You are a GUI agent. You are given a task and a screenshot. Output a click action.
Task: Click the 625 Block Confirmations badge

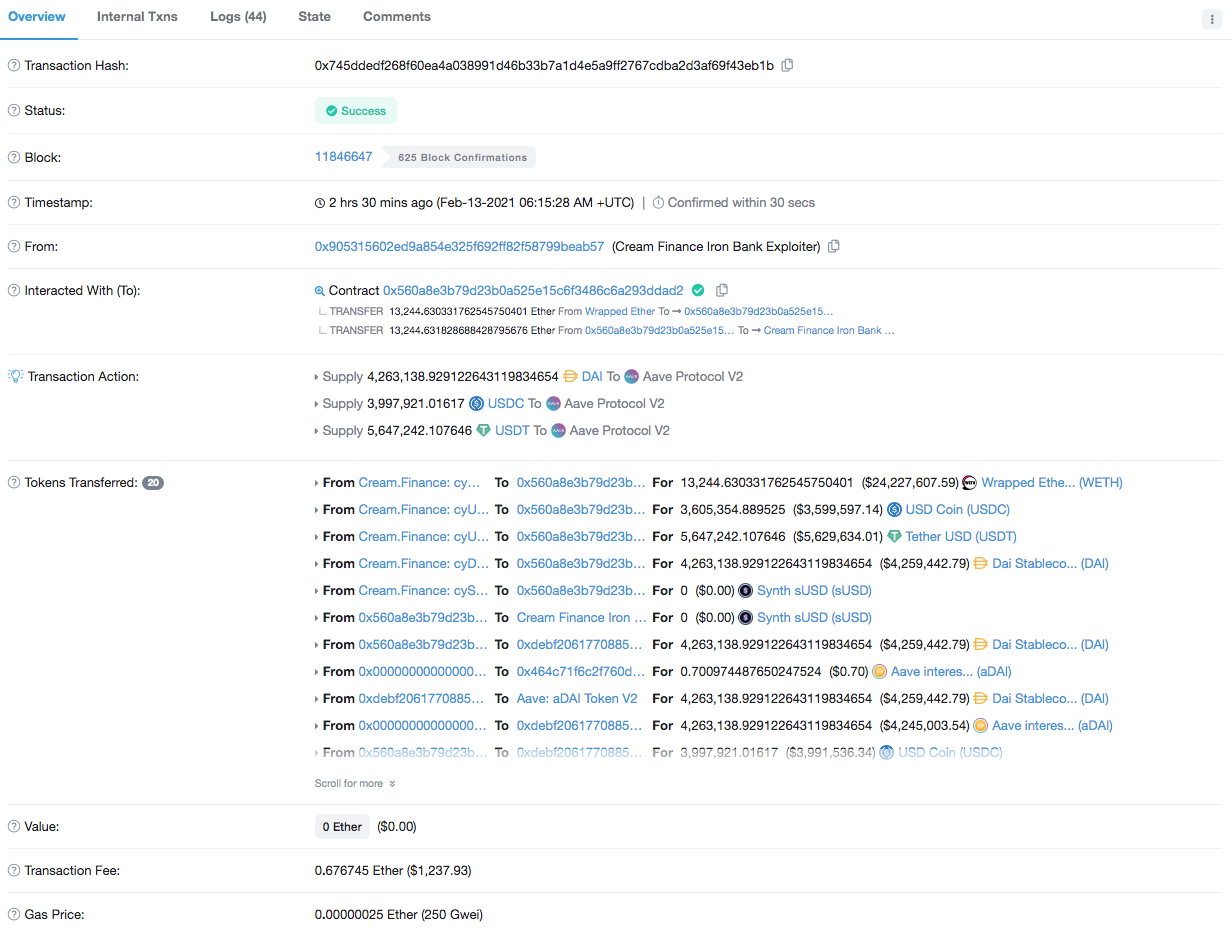[x=462, y=158]
